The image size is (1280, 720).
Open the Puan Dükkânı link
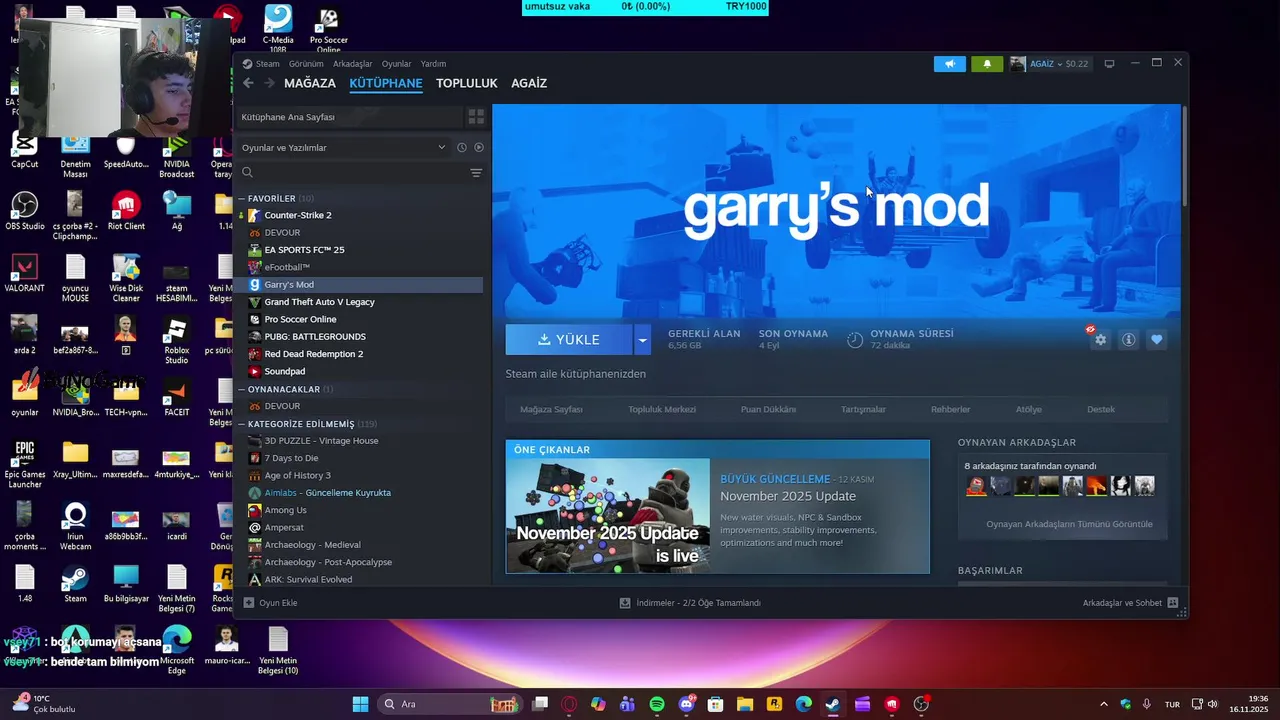(768, 409)
